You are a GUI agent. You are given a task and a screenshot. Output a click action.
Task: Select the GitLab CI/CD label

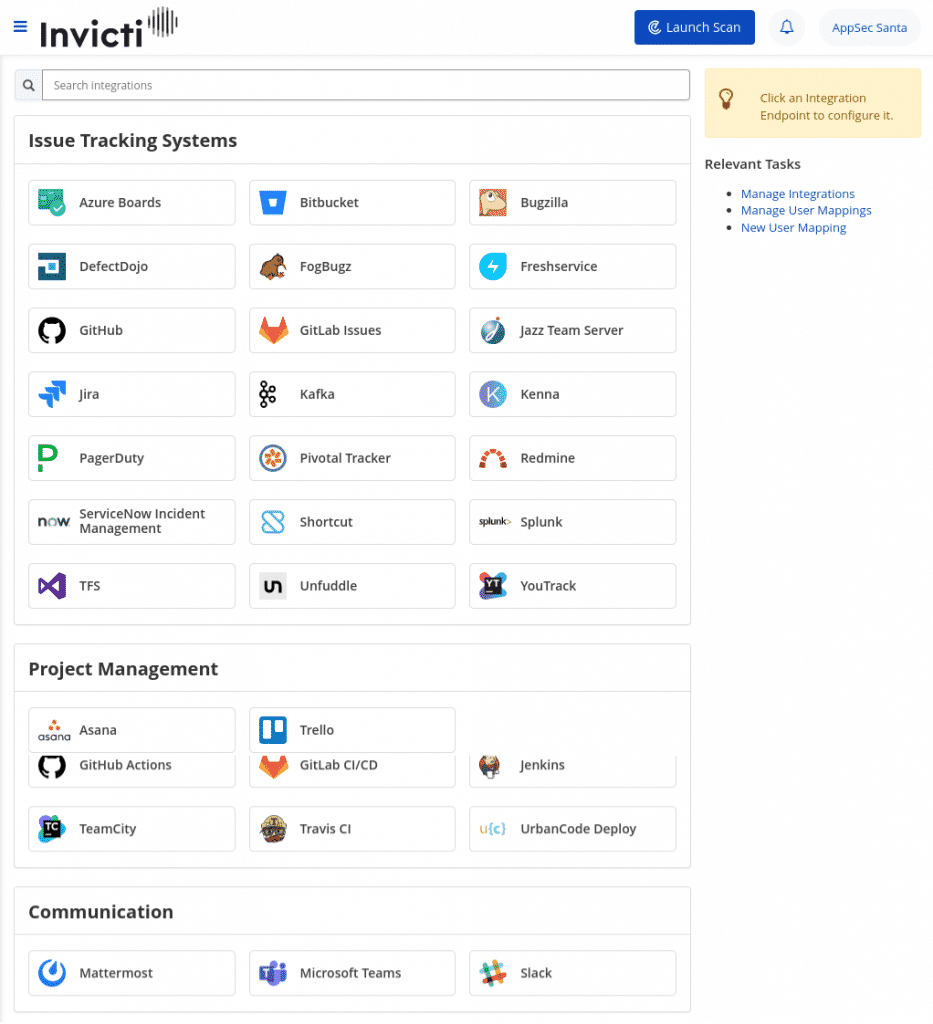pos(338,765)
